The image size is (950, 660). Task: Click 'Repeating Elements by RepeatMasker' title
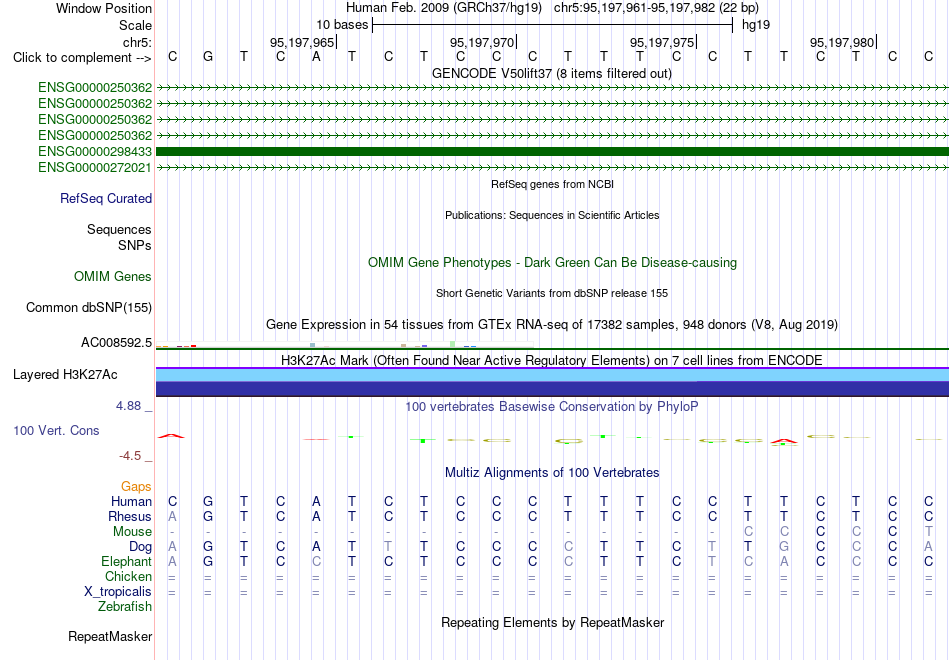pyautogui.click(x=552, y=622)
